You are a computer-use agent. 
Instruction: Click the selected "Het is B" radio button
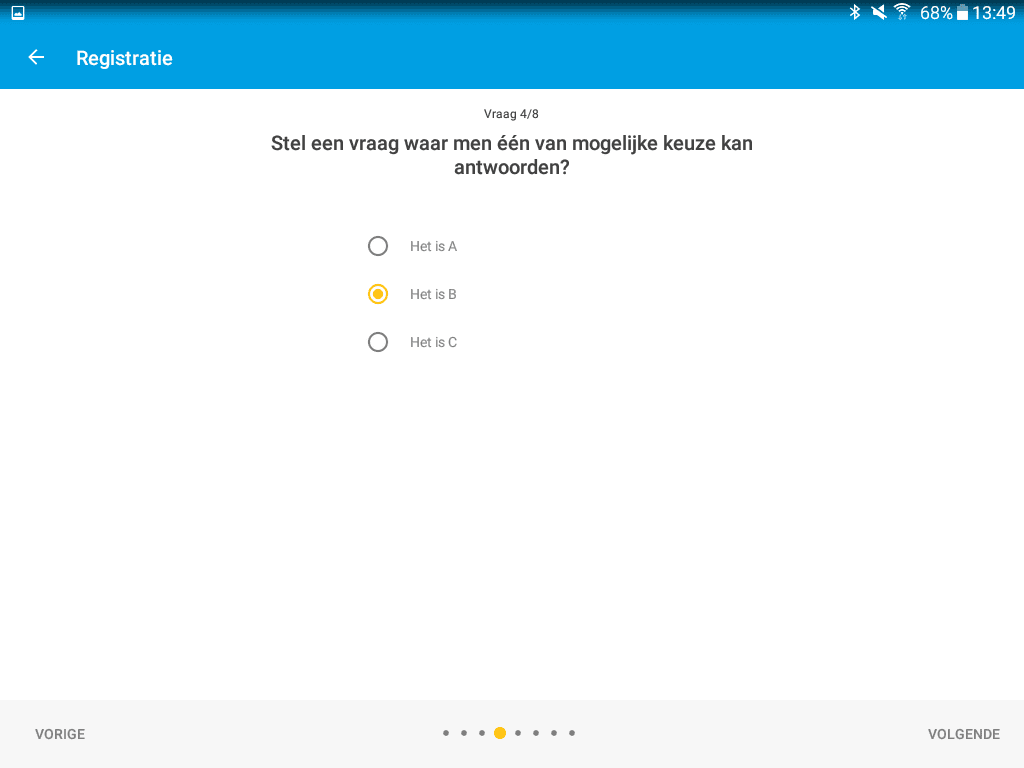[x=378, y=294]
